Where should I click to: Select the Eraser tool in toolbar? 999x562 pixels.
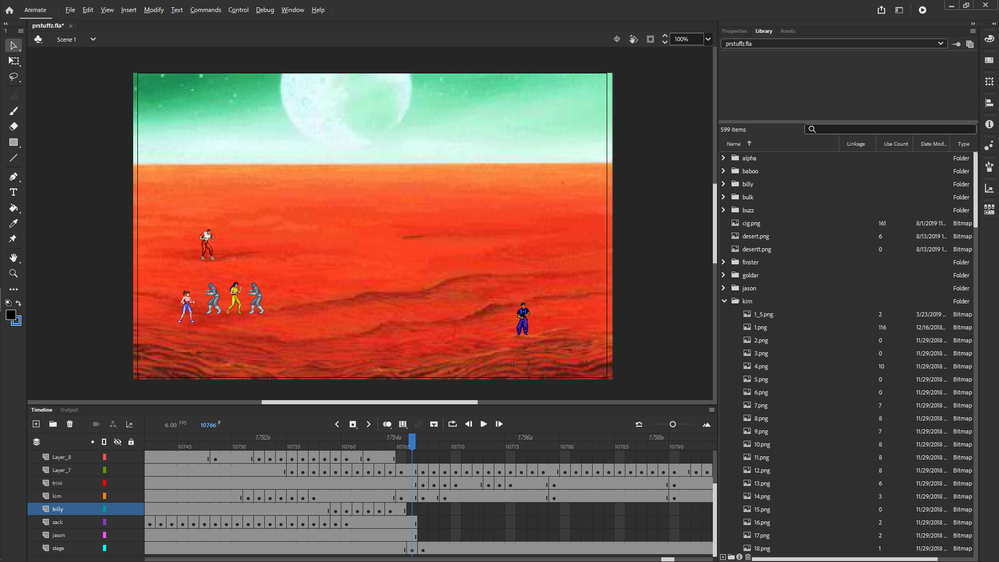click(13, 127)
